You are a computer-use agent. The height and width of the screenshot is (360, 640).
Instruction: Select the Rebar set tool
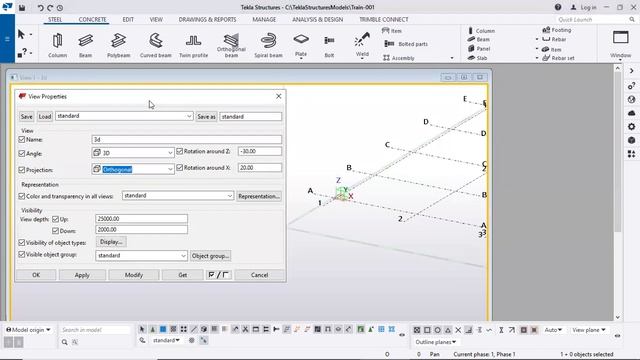[558, 58]
